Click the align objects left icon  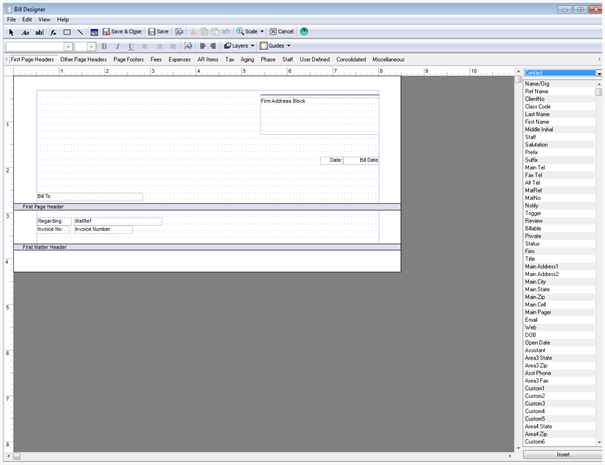coord(203,46)
